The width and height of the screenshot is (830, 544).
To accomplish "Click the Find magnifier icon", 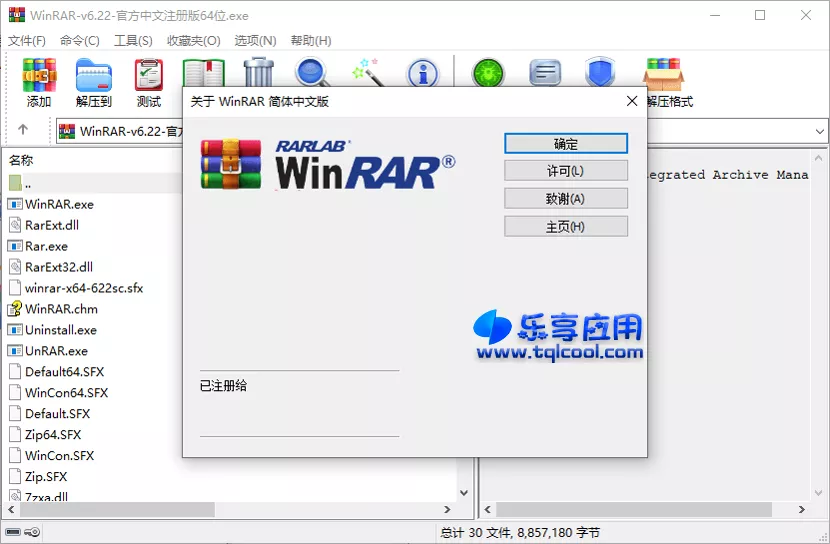I will click(x=312, y=73).
